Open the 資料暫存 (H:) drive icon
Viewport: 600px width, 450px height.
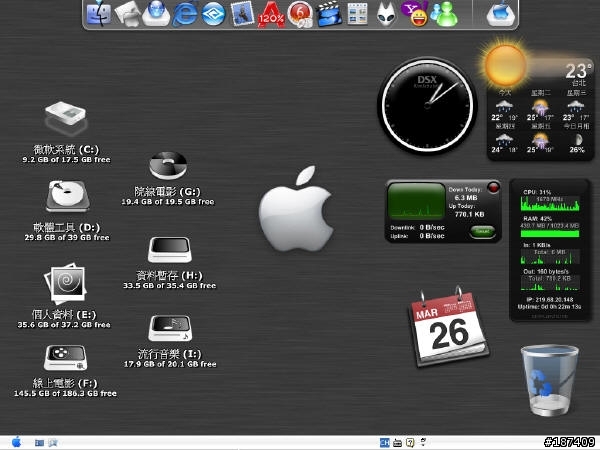coord(170,249)
